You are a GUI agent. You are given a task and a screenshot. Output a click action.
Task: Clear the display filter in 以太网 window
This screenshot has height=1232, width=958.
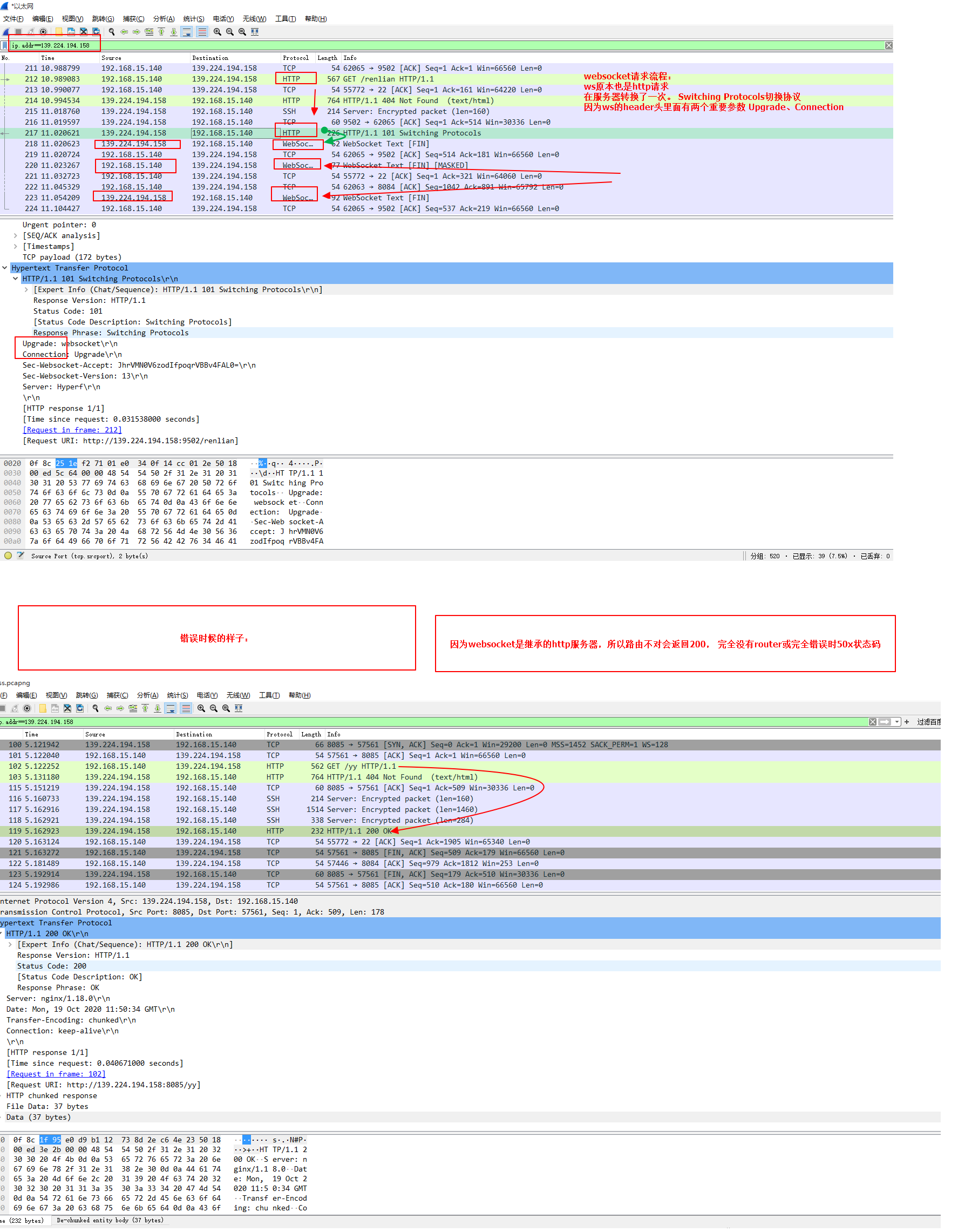click(x=888, y=45)
